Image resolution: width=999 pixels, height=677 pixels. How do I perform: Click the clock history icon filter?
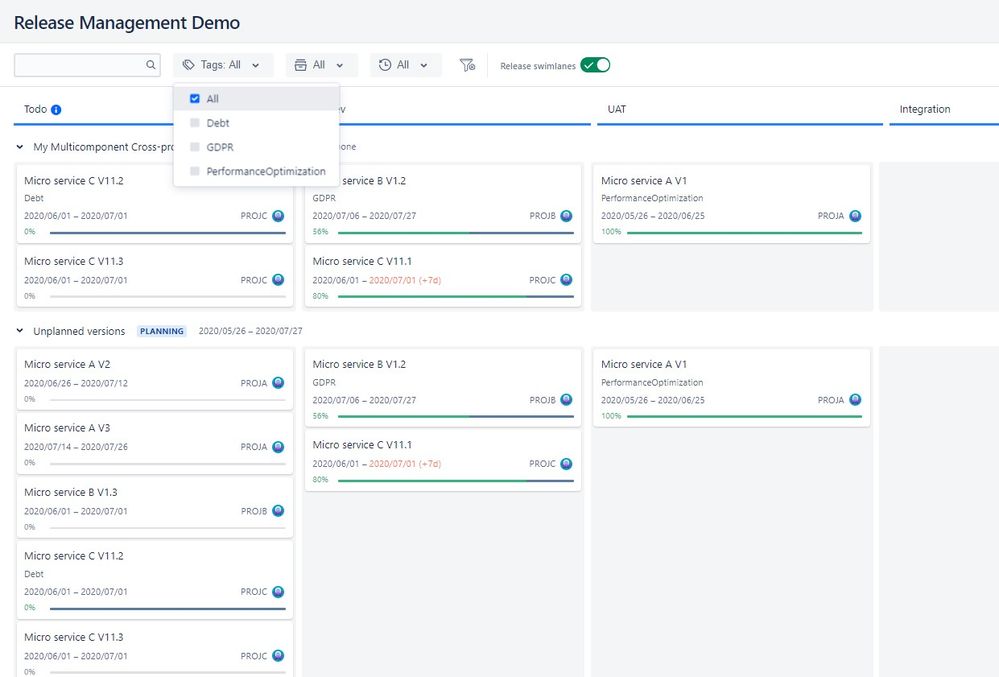pyautogui.click(x=385, y=65)
